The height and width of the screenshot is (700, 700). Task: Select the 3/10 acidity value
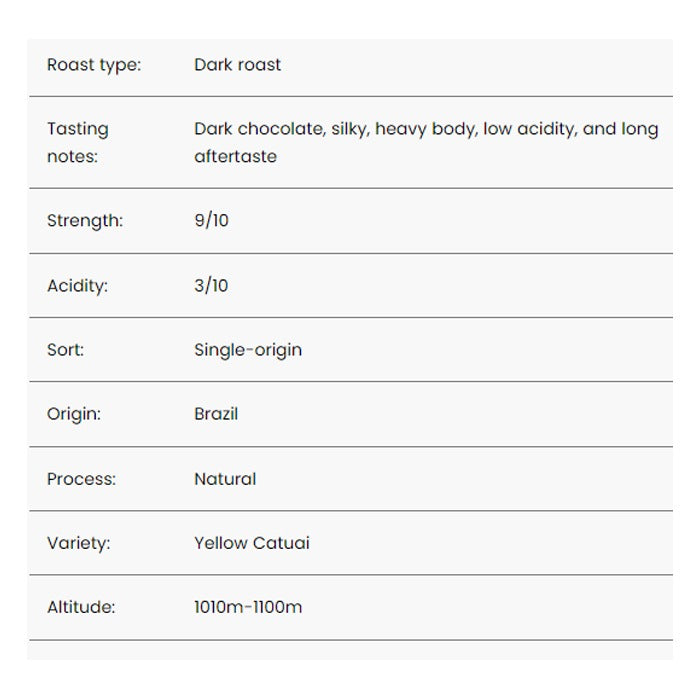[x=211, y=286]
